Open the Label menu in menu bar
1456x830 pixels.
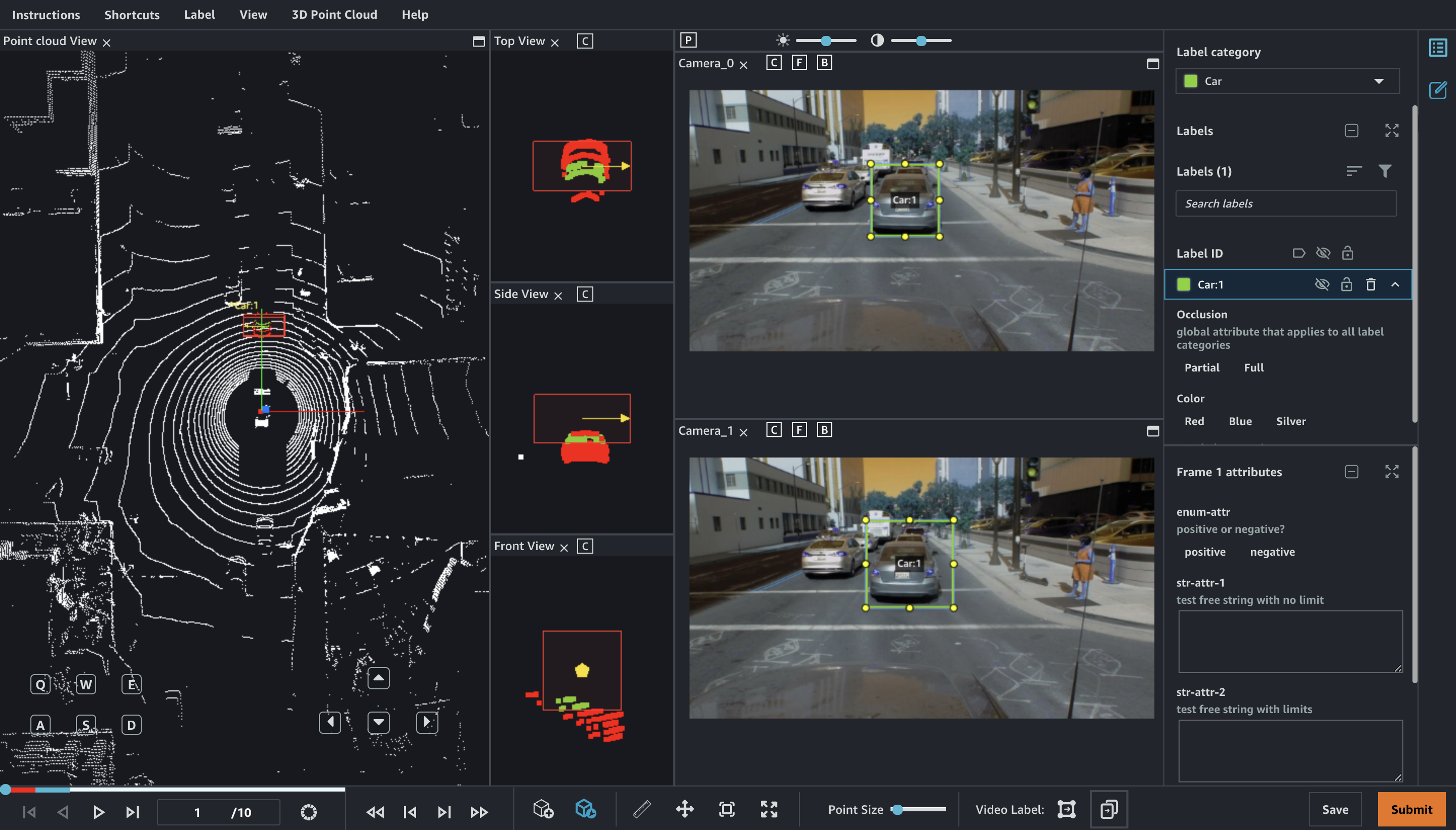pos(199,15)
